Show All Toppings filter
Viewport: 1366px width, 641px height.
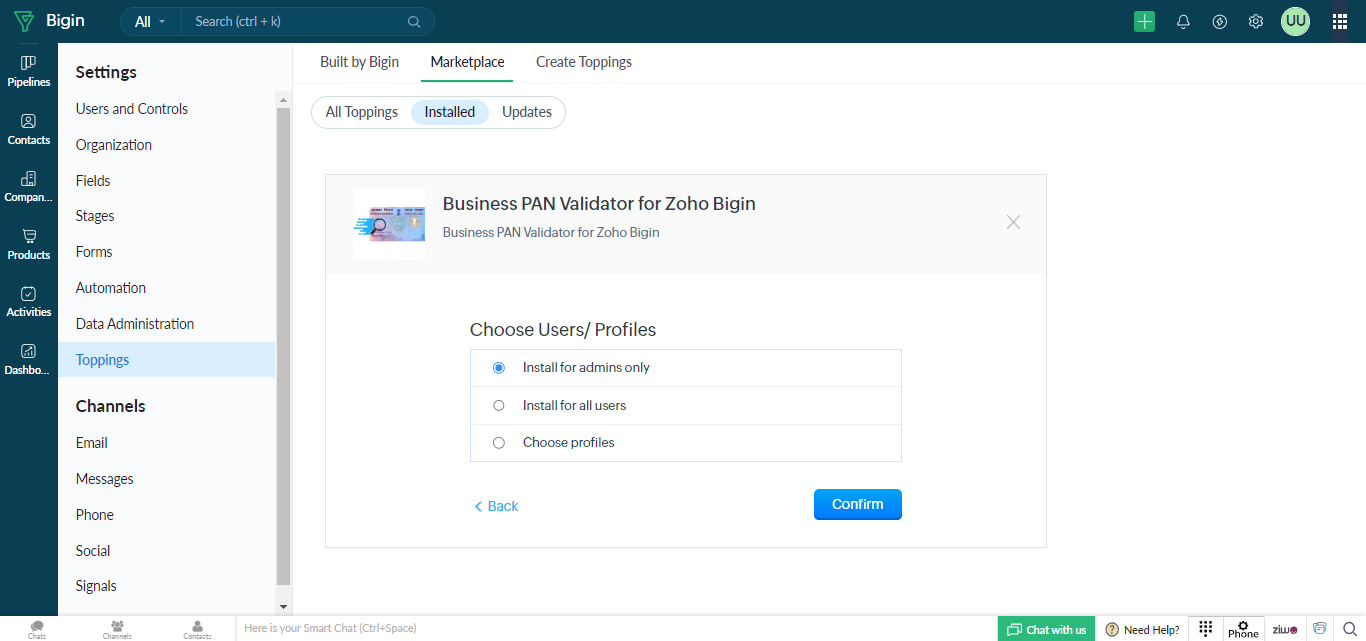(362, 112)
